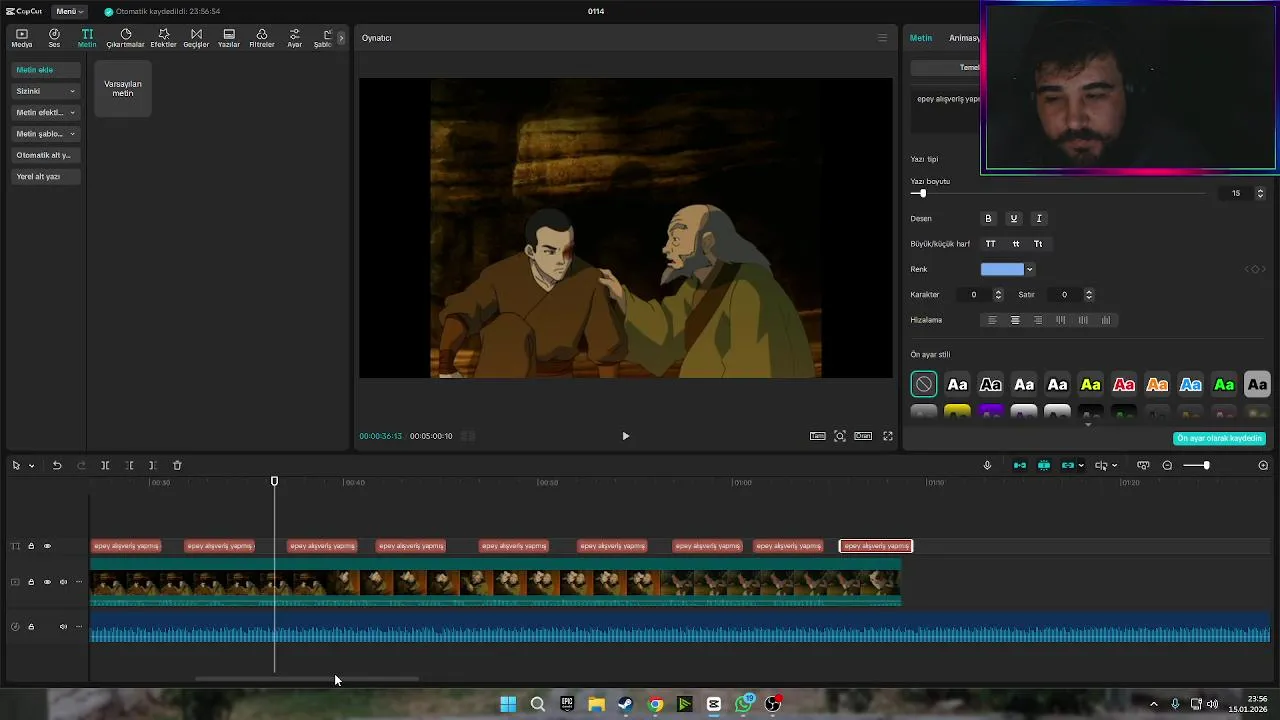Mute the video track
Screen dimensions: 1280x720
tap(63, 582)
